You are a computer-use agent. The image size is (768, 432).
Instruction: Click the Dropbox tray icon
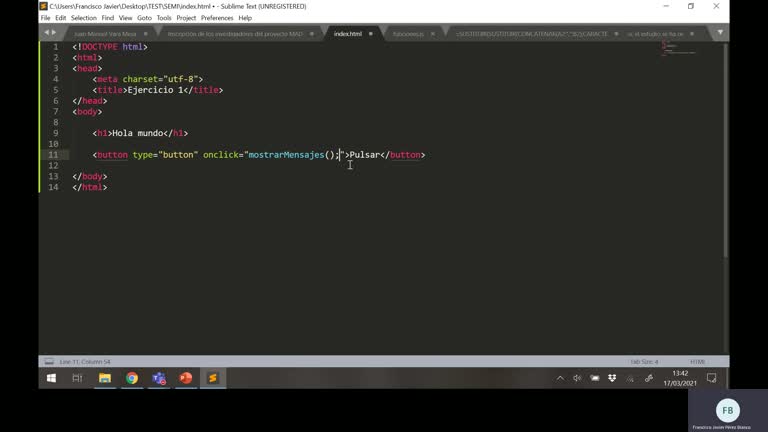(x=612, y=378)
